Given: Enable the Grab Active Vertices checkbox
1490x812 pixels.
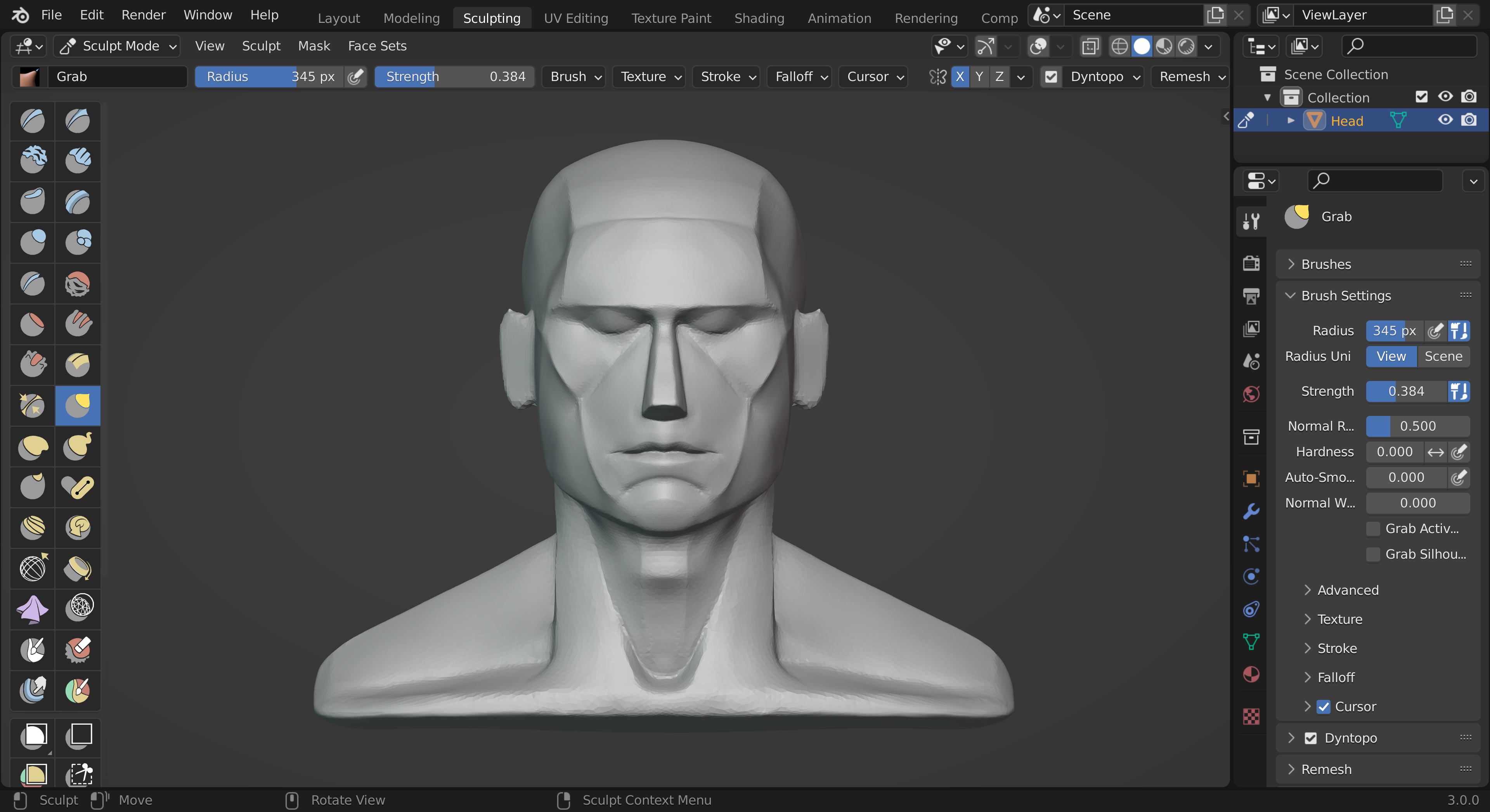Looking at the screenshot, I should 1372,529.
